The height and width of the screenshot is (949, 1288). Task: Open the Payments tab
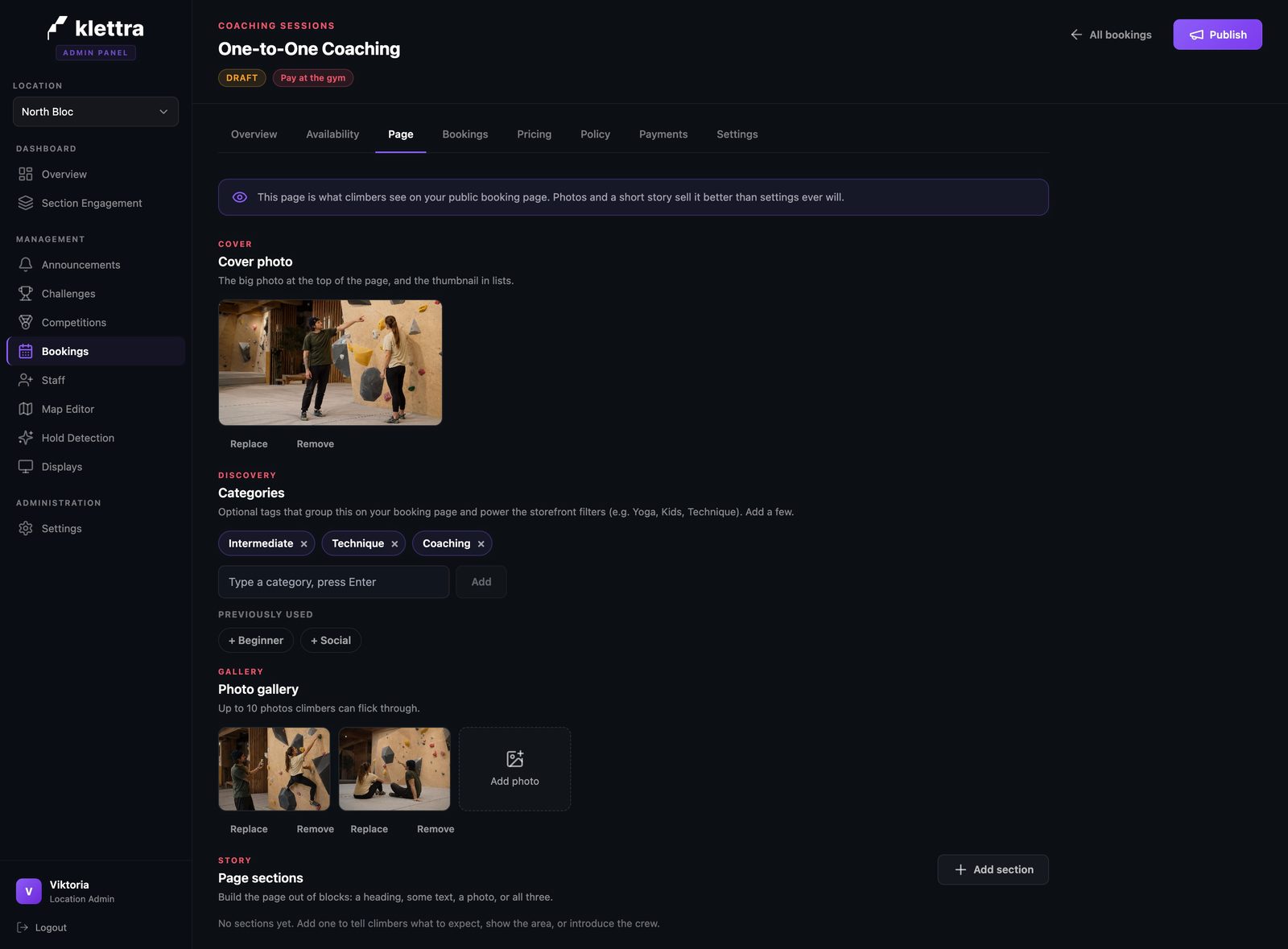point(663,134)
